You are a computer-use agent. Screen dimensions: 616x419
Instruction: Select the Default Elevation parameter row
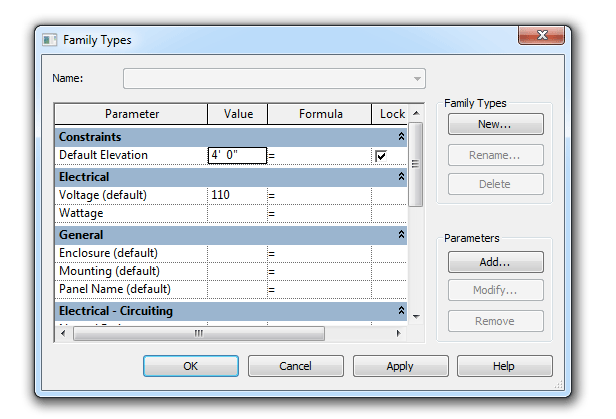[131, 155]
